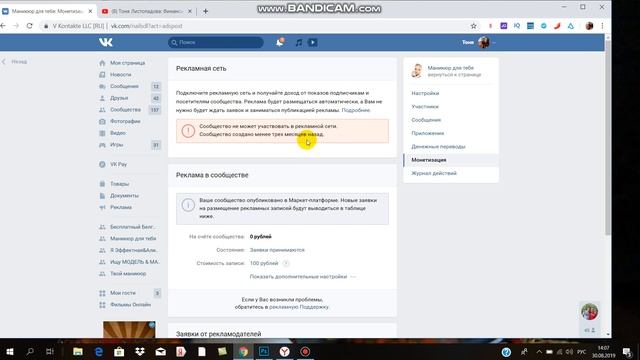Open the notifications bell icon

[280, 42]
